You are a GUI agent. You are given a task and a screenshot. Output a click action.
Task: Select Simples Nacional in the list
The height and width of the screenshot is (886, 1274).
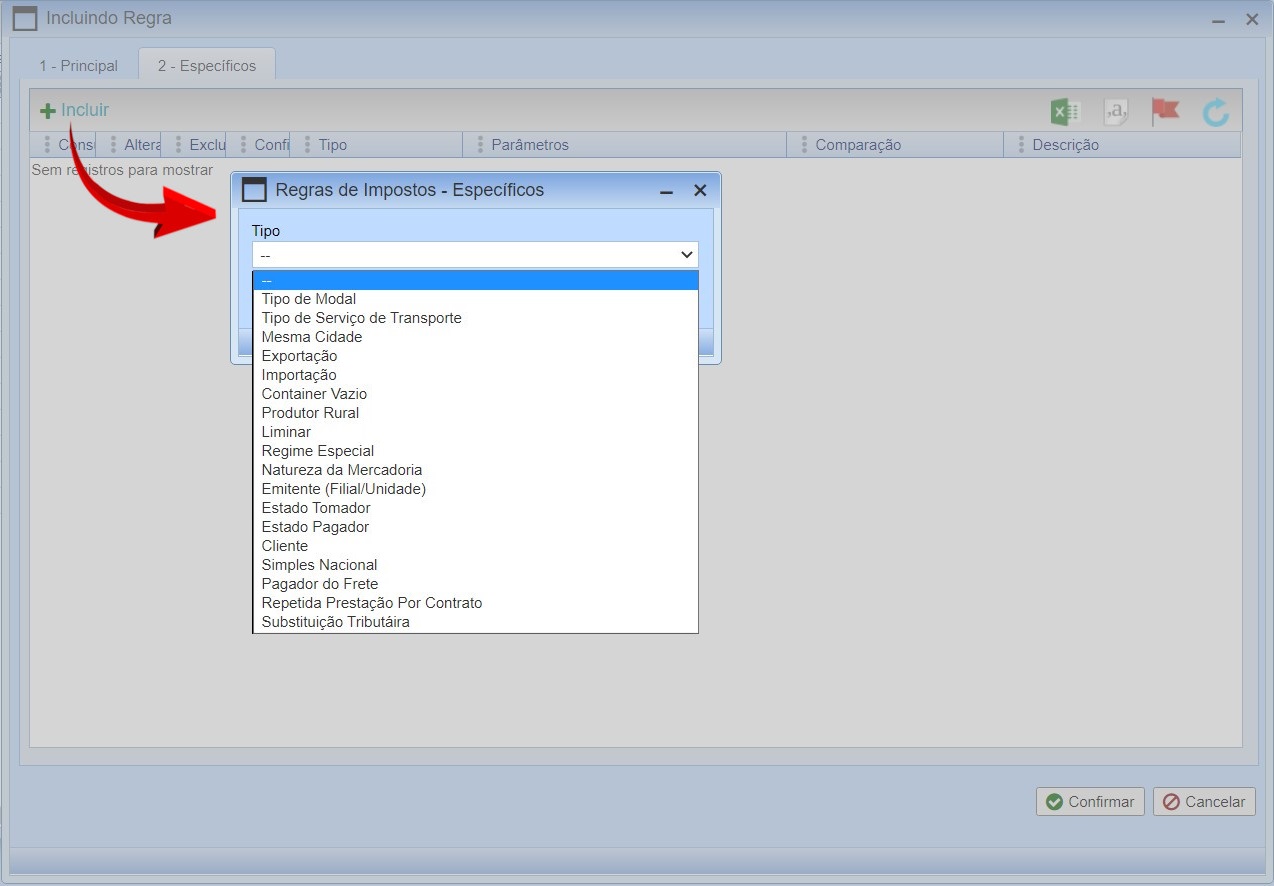pyautogui.click(x=319, y=565)
